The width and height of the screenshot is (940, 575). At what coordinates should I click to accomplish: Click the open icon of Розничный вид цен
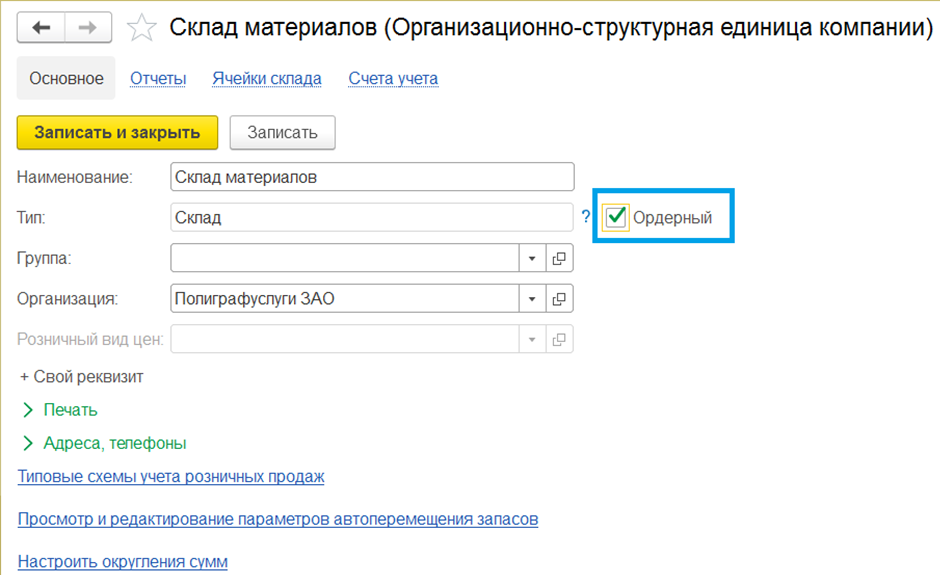click(559, 339)
